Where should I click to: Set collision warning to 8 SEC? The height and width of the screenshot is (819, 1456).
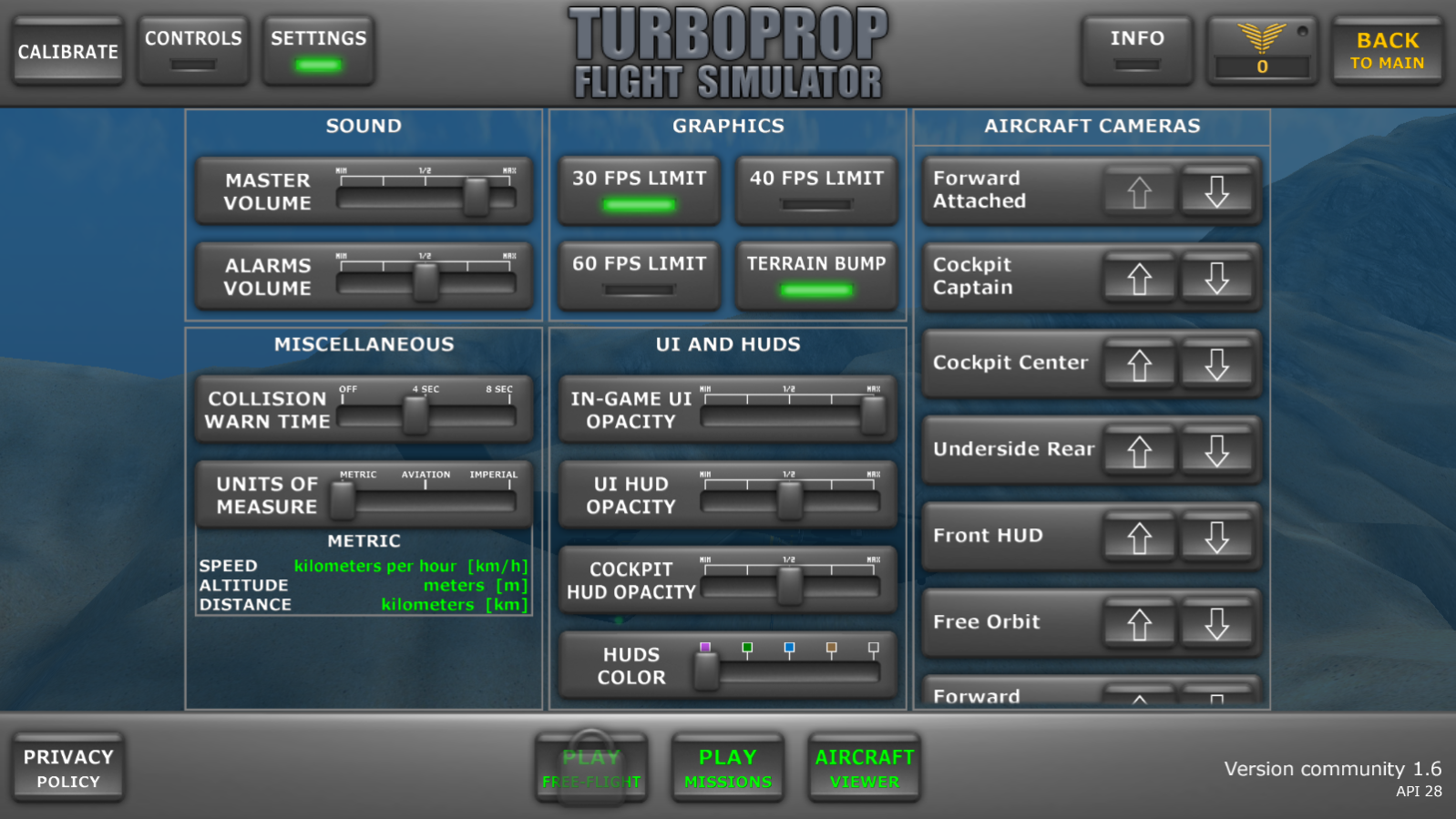[499, 389]
